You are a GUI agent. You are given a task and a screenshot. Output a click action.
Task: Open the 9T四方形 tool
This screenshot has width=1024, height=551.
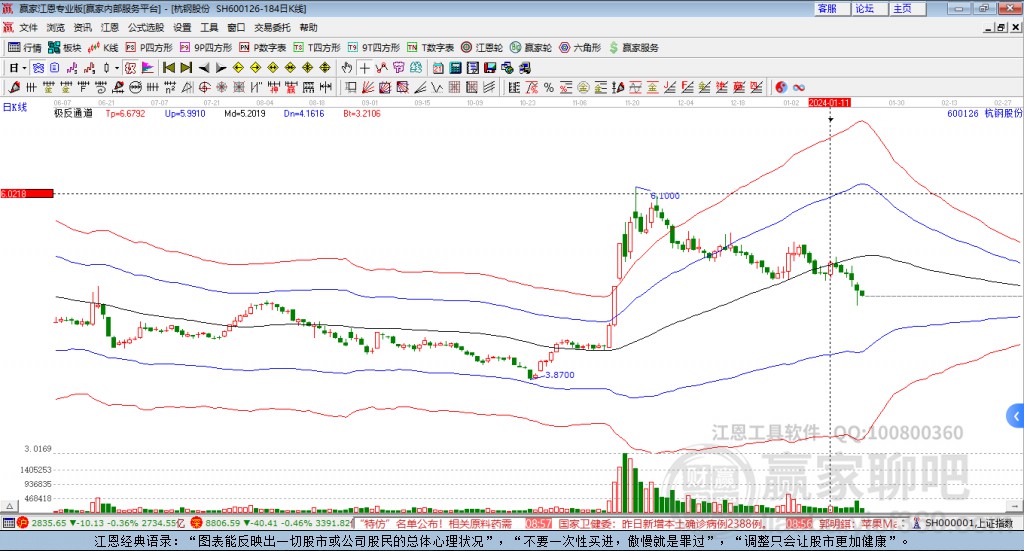coord(374,48)
